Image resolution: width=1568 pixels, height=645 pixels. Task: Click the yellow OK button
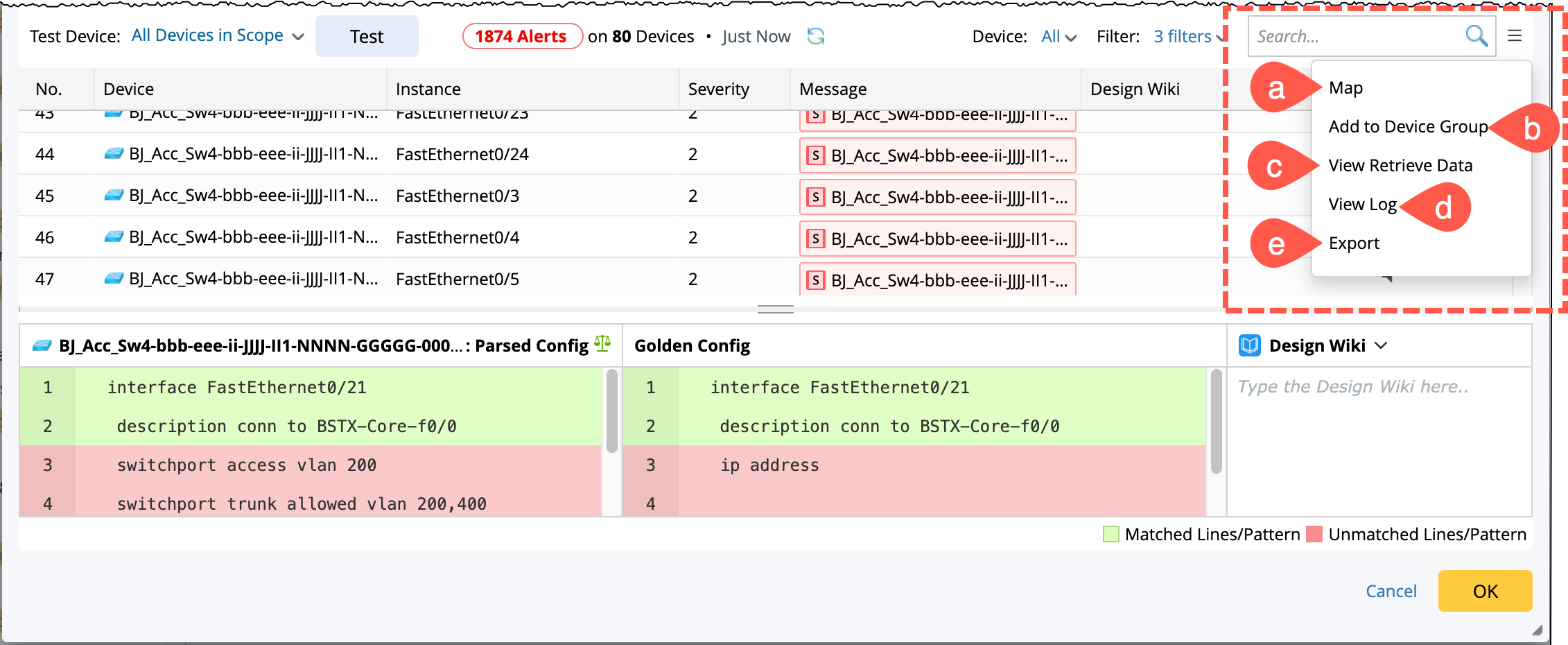click(1485, 591)
